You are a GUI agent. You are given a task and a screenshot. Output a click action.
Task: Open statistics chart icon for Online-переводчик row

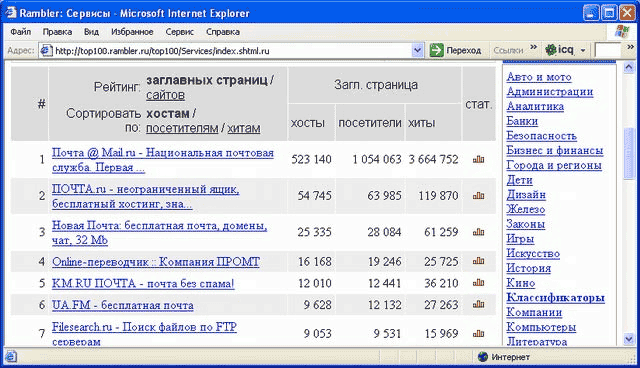click(478, 261)
